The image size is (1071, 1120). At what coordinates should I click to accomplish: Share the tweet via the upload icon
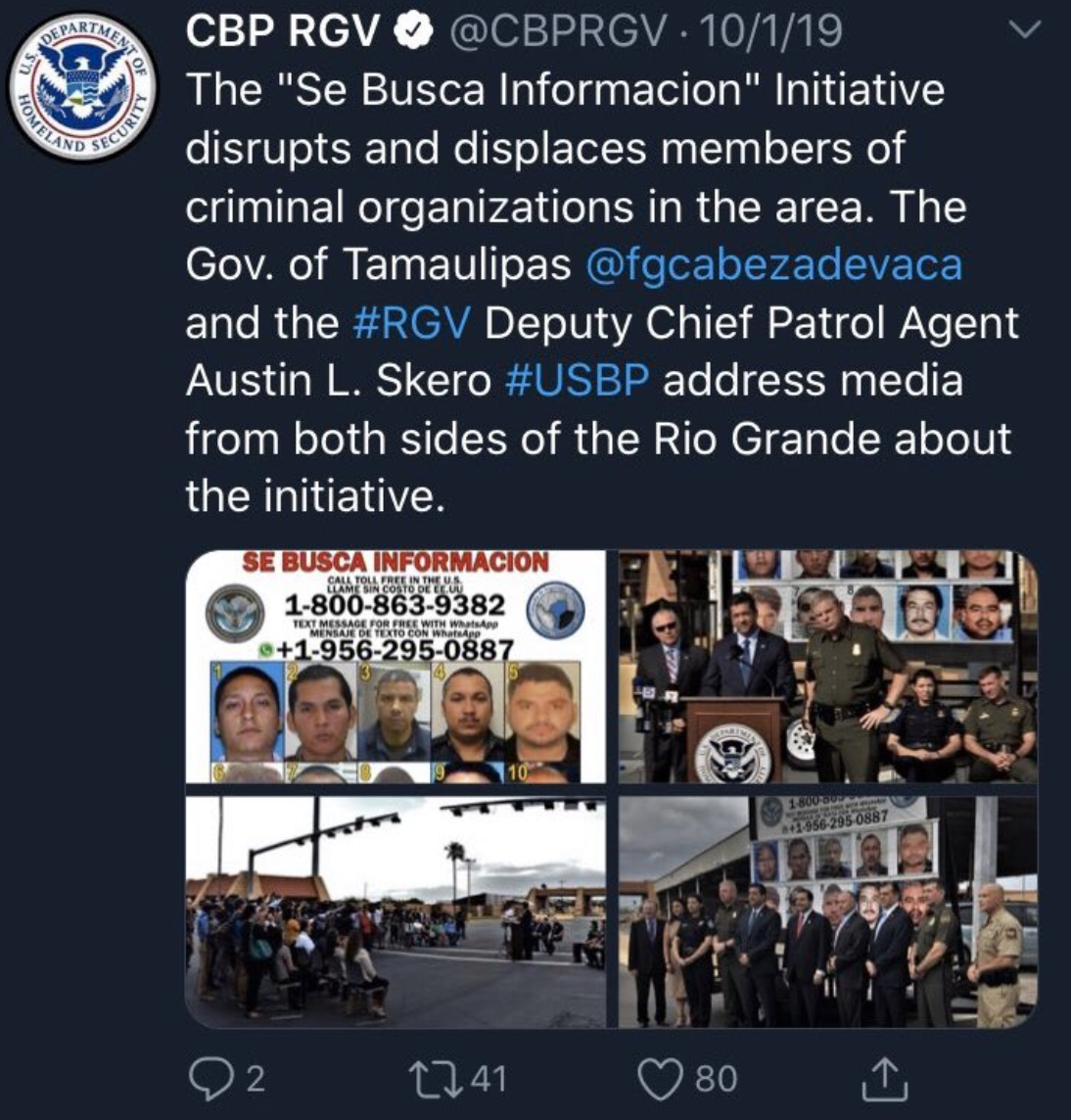point(884,1079)
